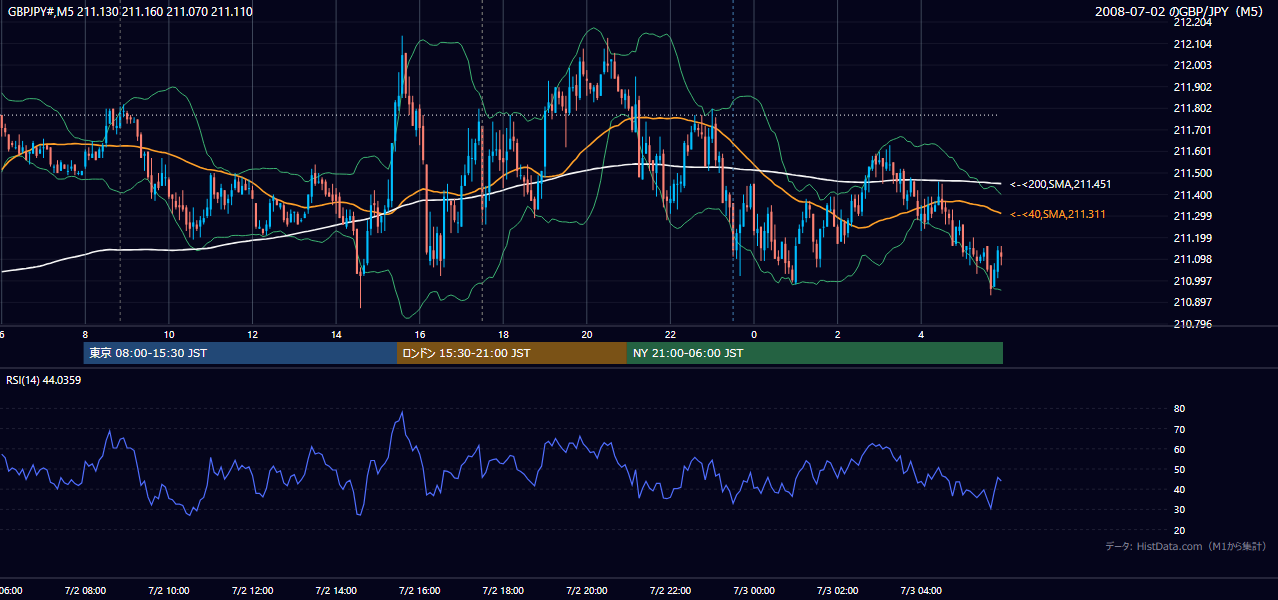Click the 7/3 04:00 time axis label

tap(922, 590)
